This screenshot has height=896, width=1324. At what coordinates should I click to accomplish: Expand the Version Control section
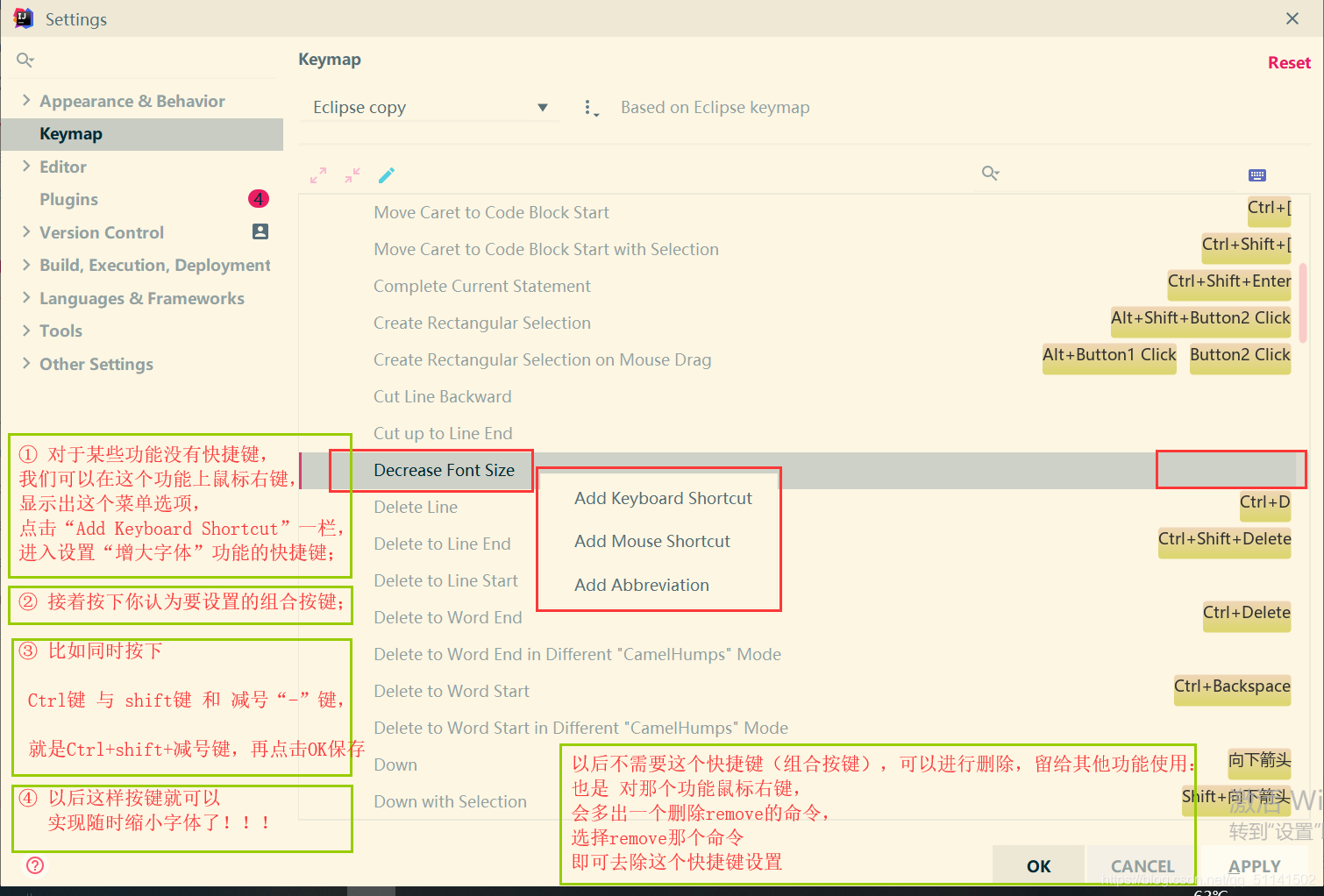(26, 231)
